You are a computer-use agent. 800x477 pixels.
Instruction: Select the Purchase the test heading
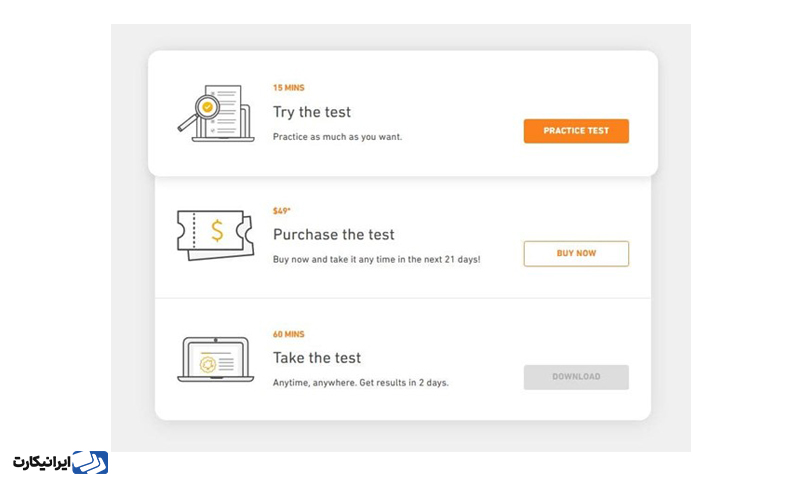(x=334, y=235)
